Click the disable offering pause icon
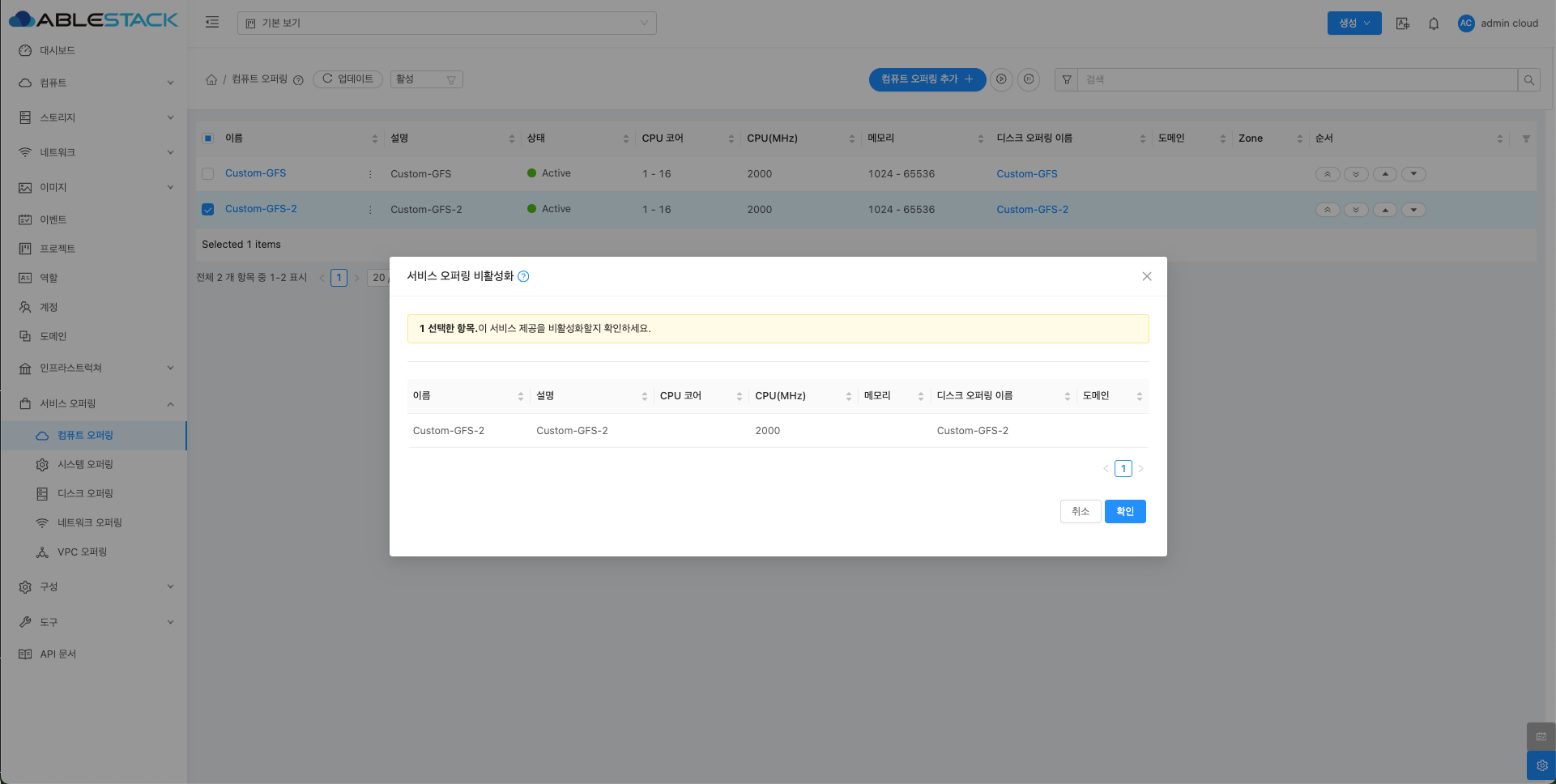Image resolution: width=1556 pixels, height=784 pixels. [x=1028, y=79]
